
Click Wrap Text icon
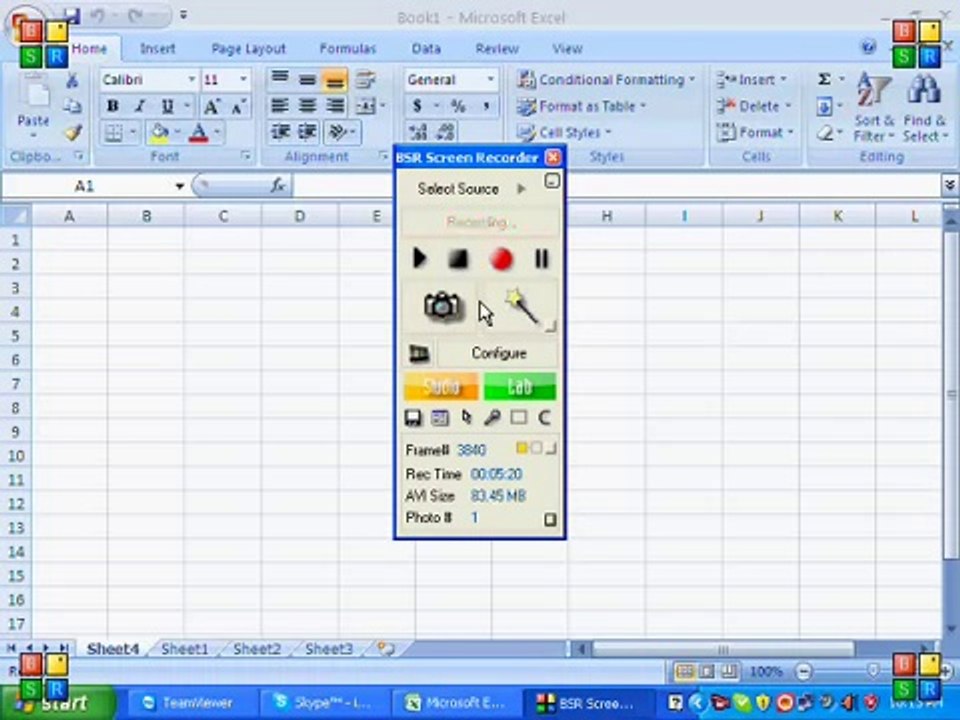366,80
